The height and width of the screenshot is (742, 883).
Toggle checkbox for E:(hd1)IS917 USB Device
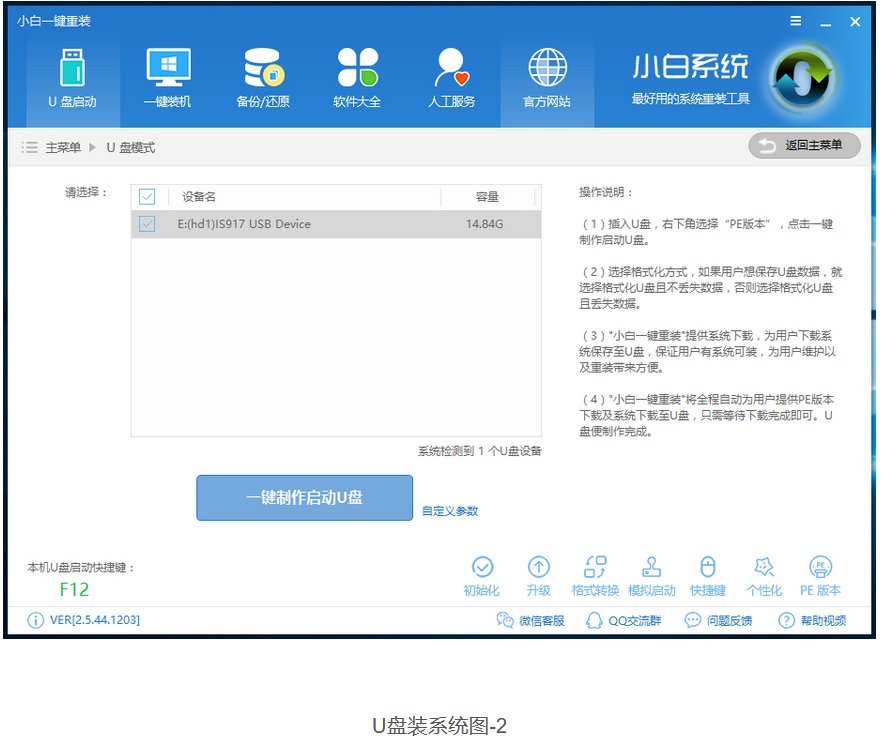tap(147, 224)
